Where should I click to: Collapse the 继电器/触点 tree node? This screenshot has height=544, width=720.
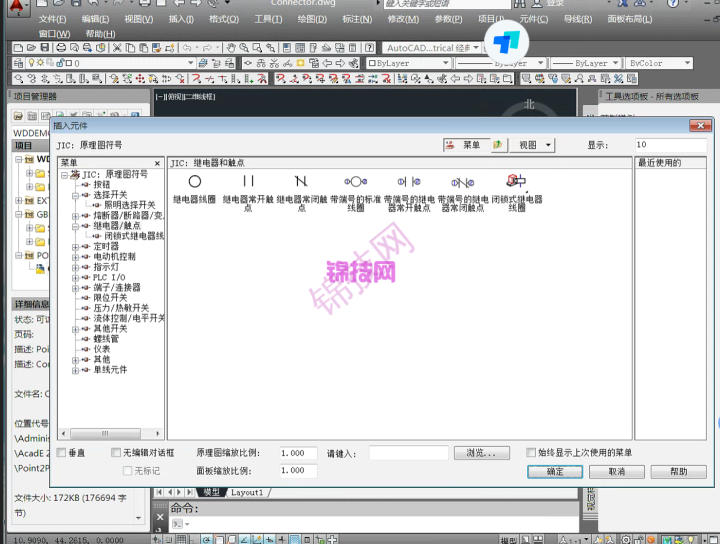coord(75,226)
